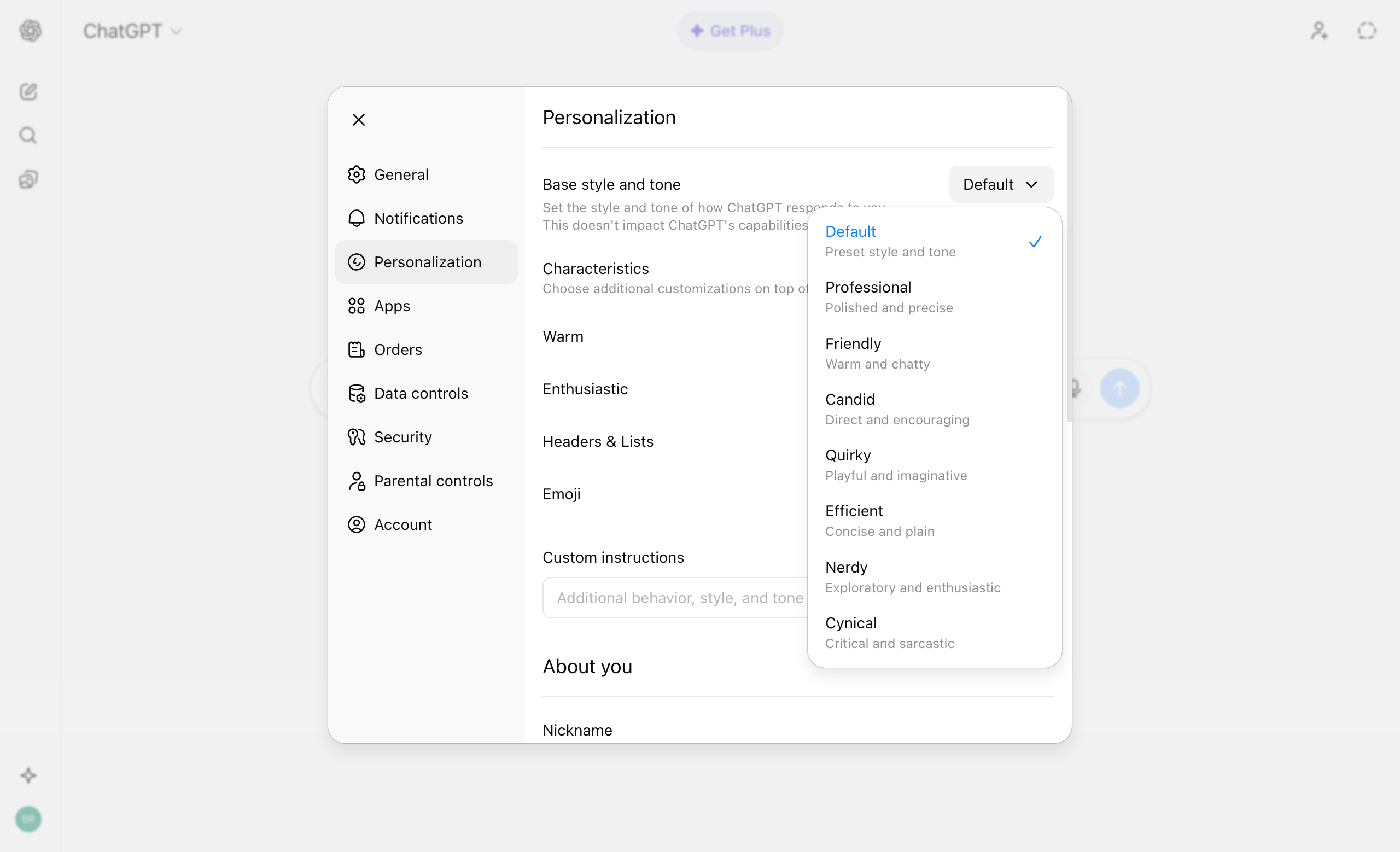Viewport: 1400px width, 852px height.
Task: Open the General settings tab
Action: (x=426, y=174)
